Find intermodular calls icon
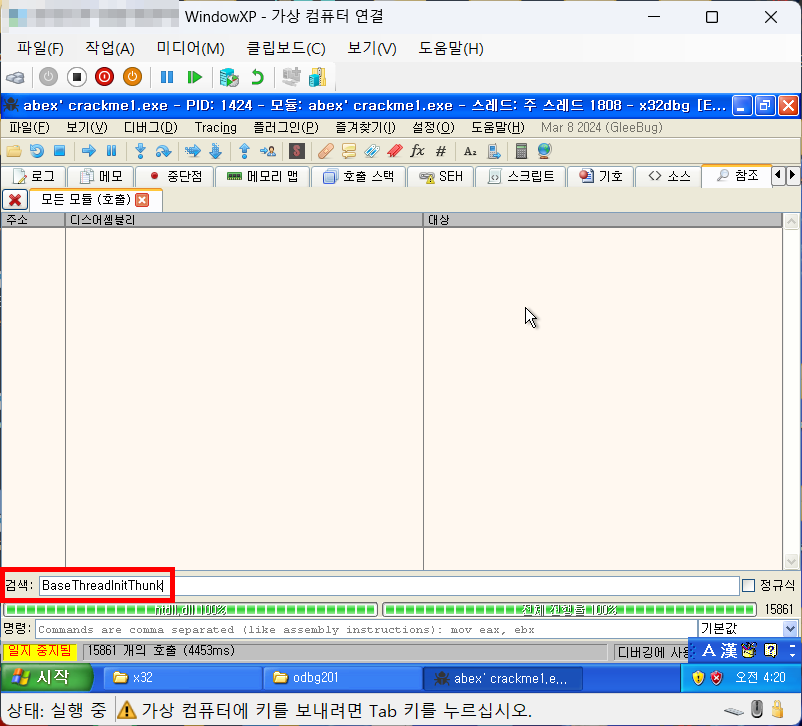Image resolution: width=802 pixels, height=726 pixels. [x=494, y=151]
